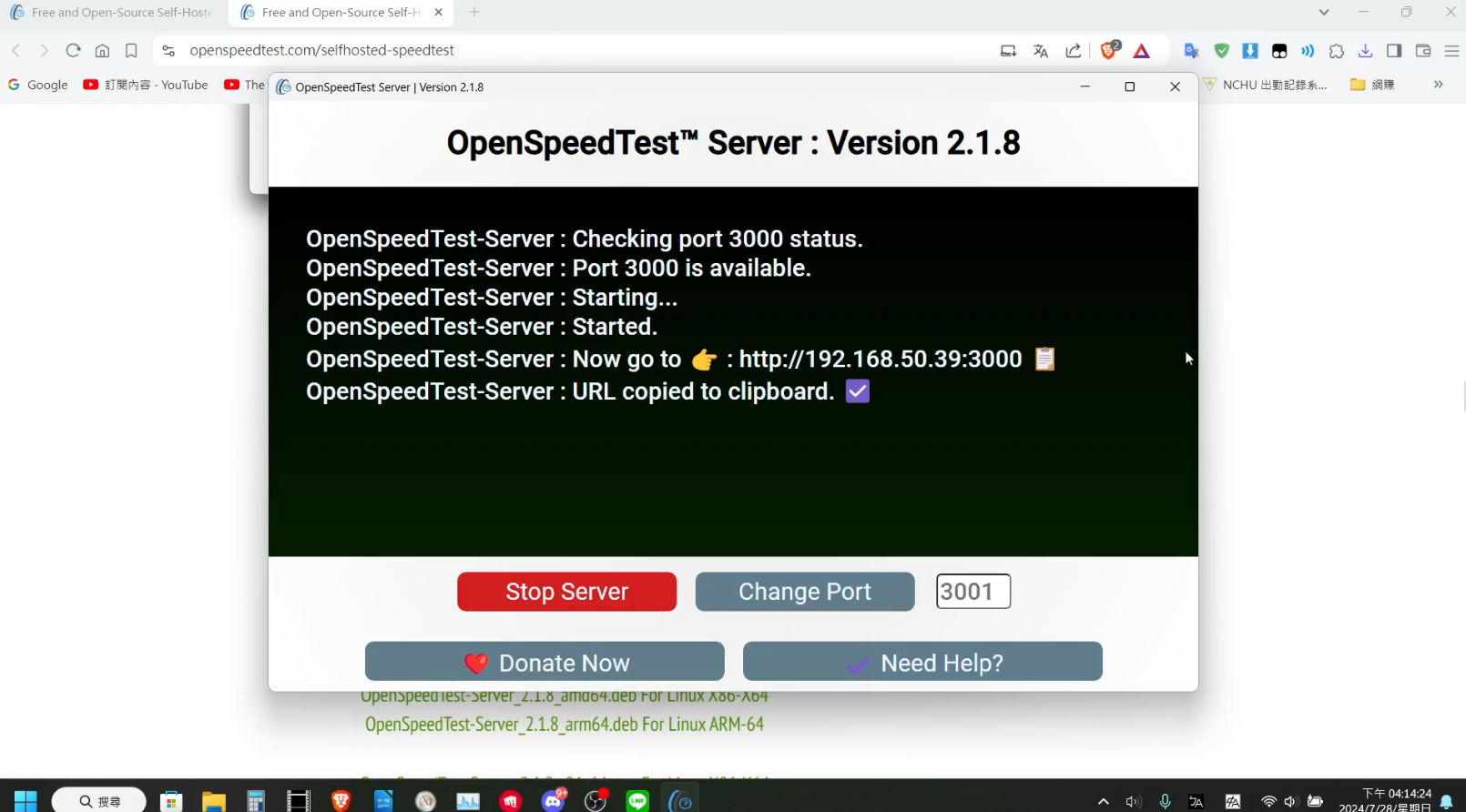Open the YouTube 訂閱內容 bookmark

(146, 85)
